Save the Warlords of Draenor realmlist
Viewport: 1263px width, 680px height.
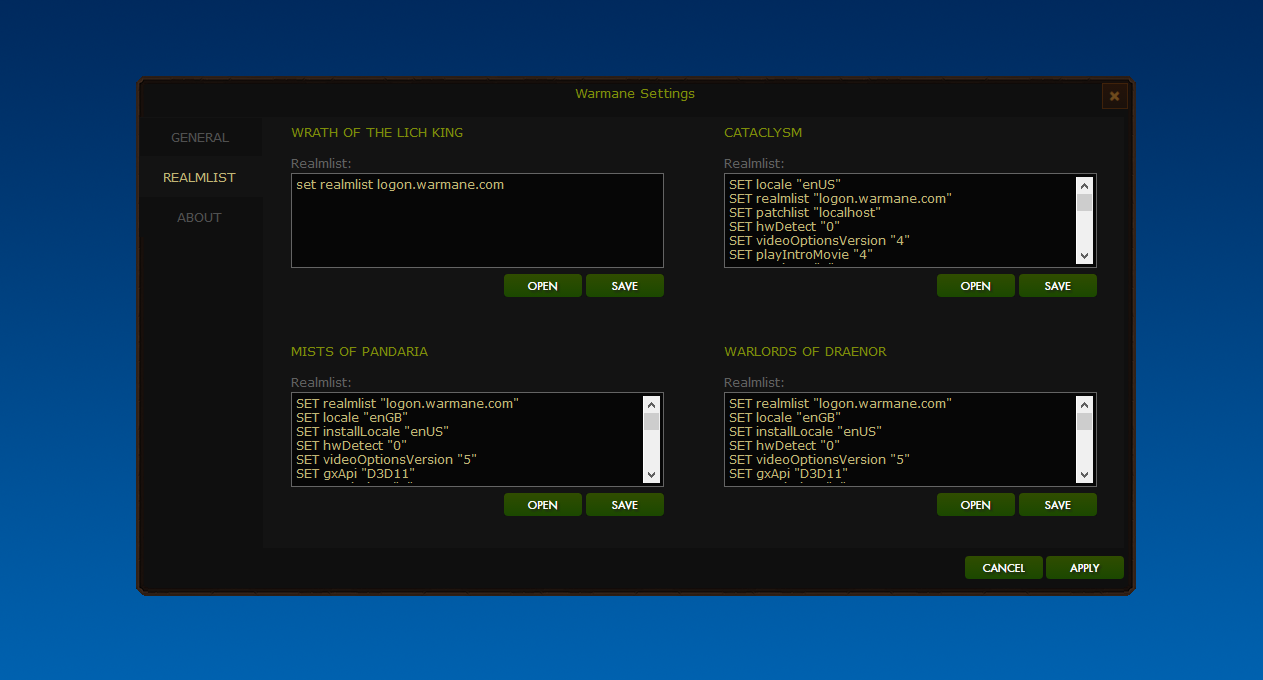pyautogui.click(x=1057, y=505)
